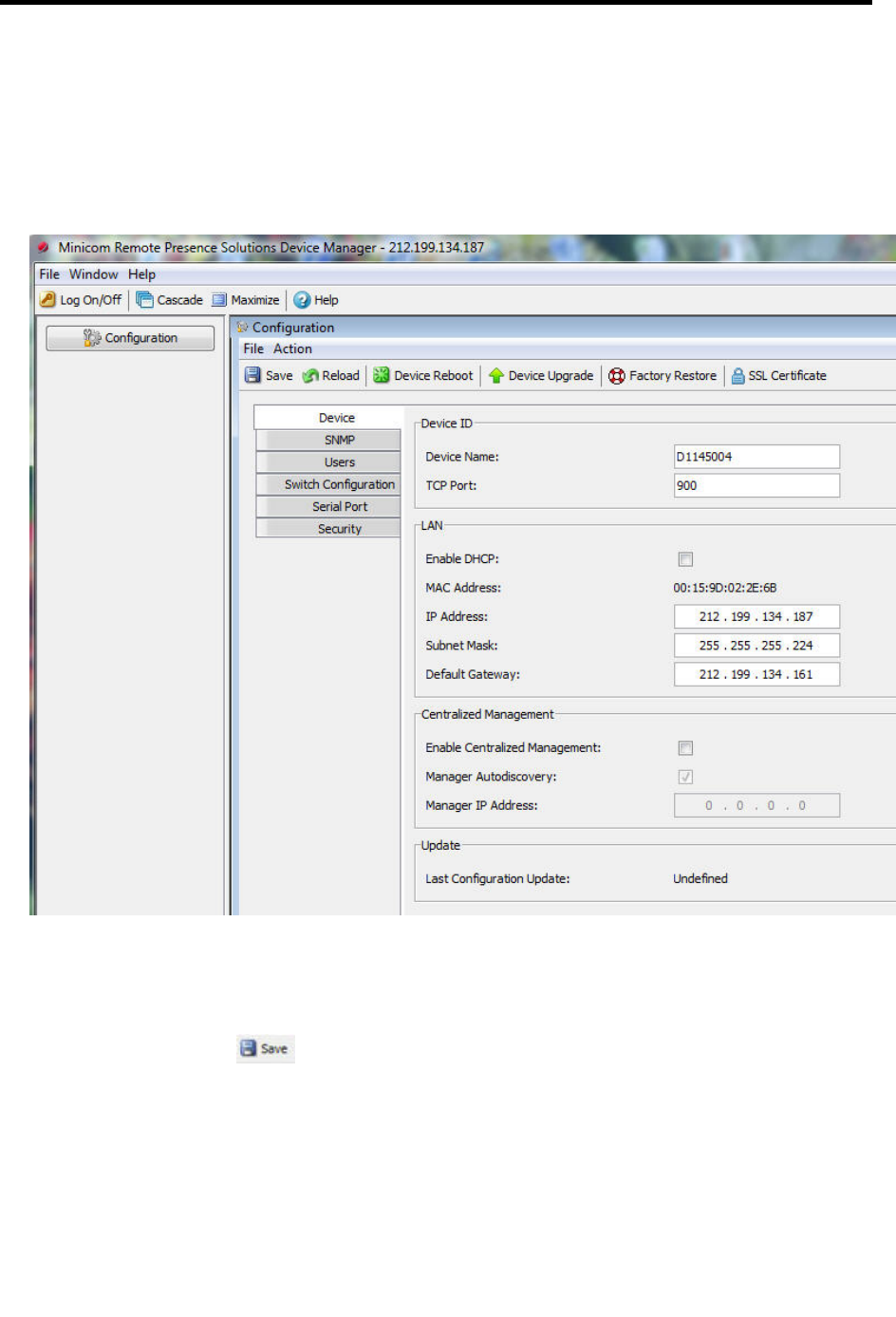The width and height of the screenshot is (896, 1317).
Task: Click Save in the Configuration toolbar
Action: 269,375
